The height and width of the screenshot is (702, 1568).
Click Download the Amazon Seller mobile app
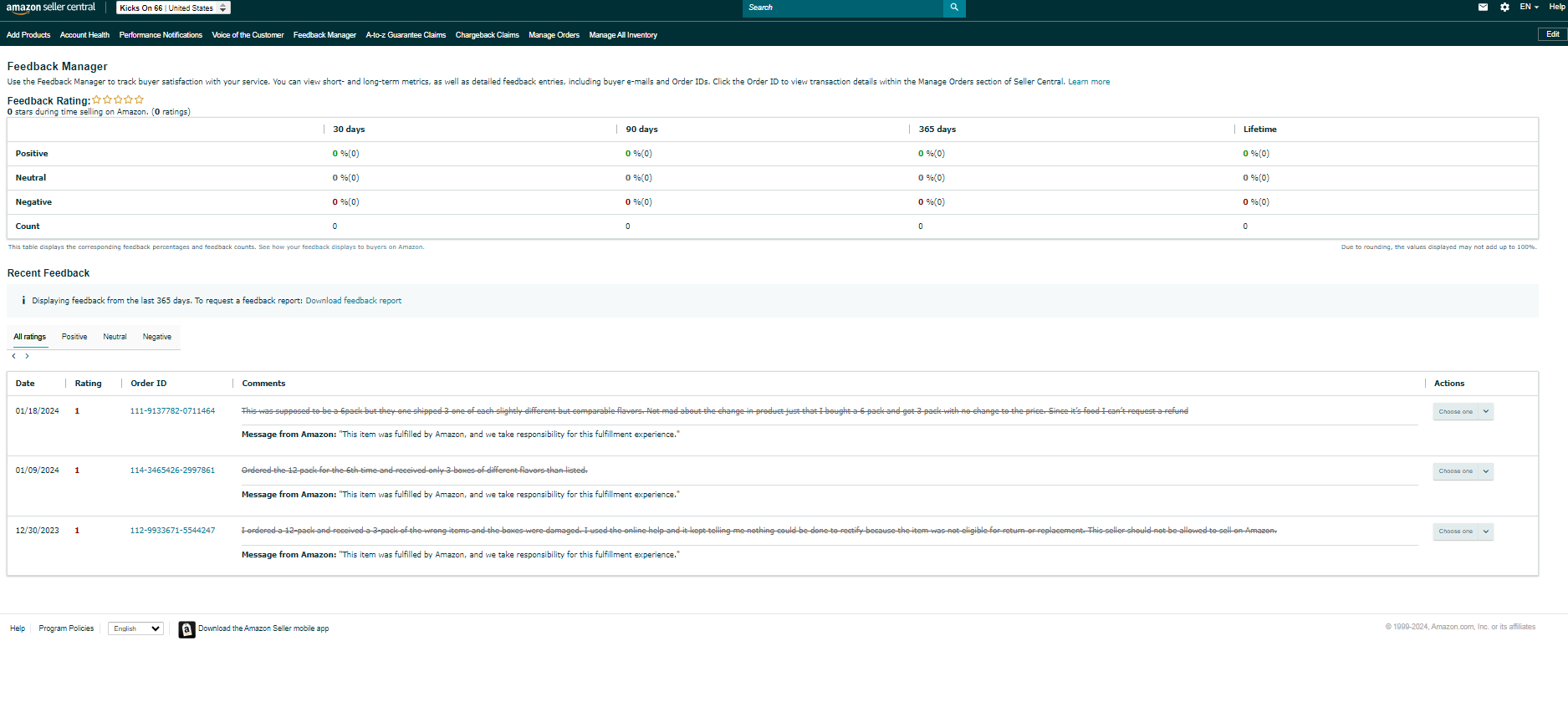pyautogui.click(x=263, y=628)
